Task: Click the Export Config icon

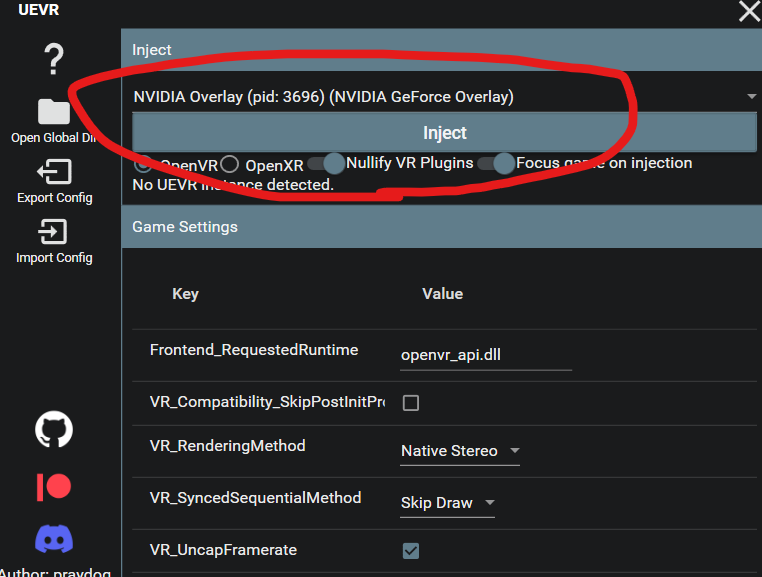Action: (x=54, y=172)
